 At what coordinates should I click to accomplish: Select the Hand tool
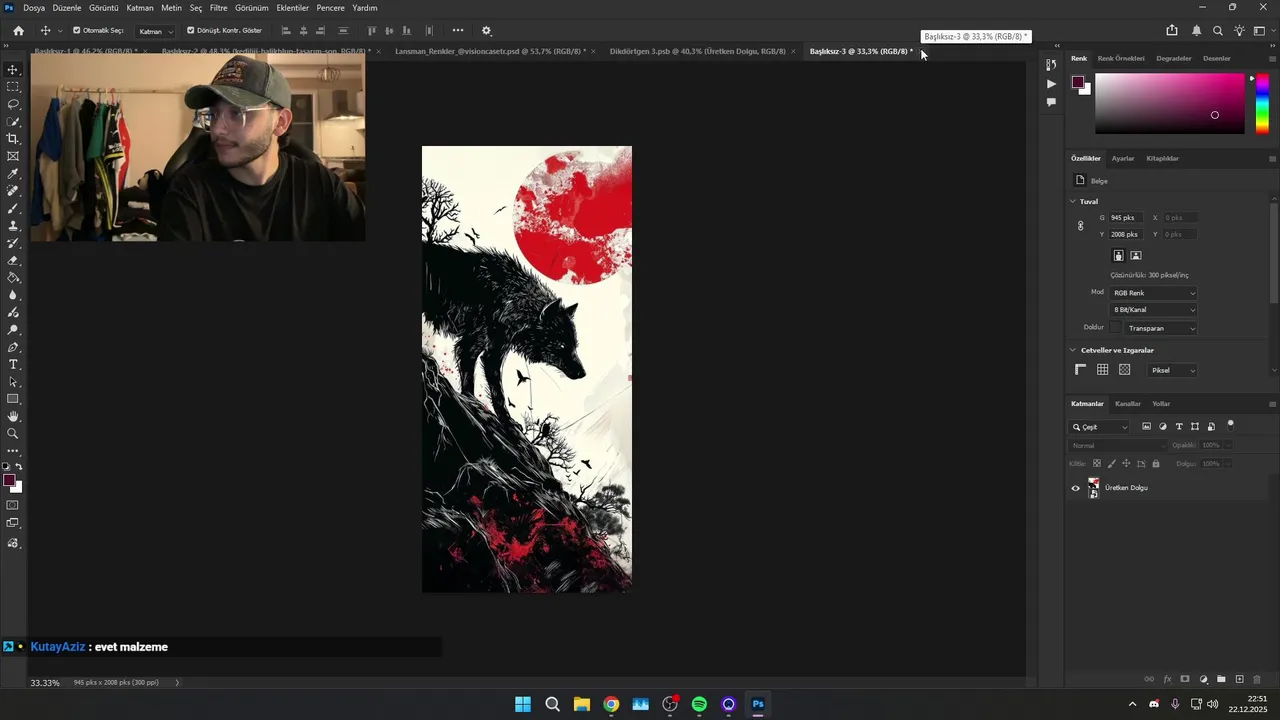coord(13,416)
